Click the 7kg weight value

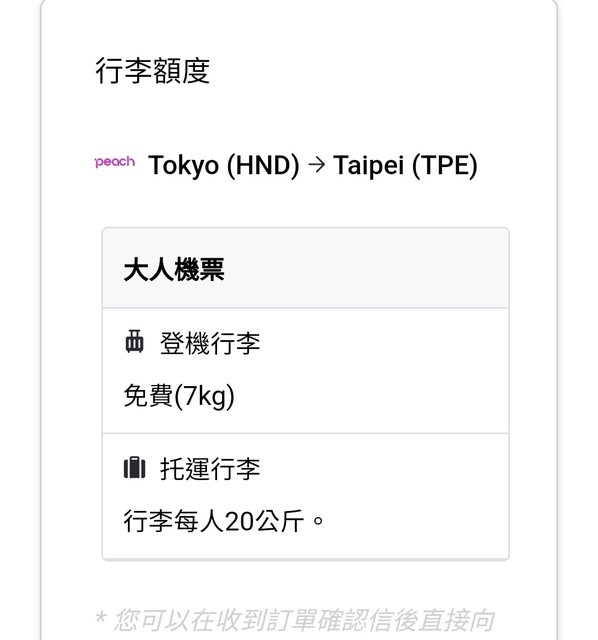[205, 396]
